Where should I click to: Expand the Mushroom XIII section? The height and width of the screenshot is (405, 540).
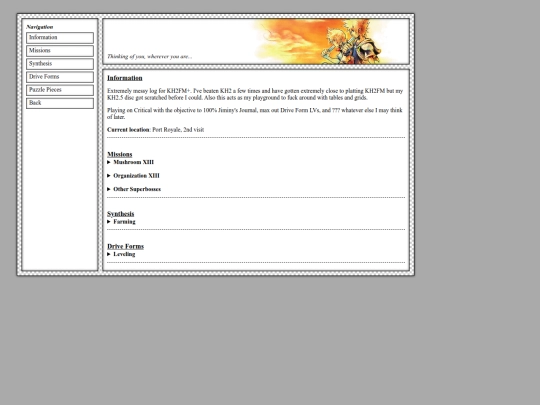pyautogui.click(x=131, y=162)
